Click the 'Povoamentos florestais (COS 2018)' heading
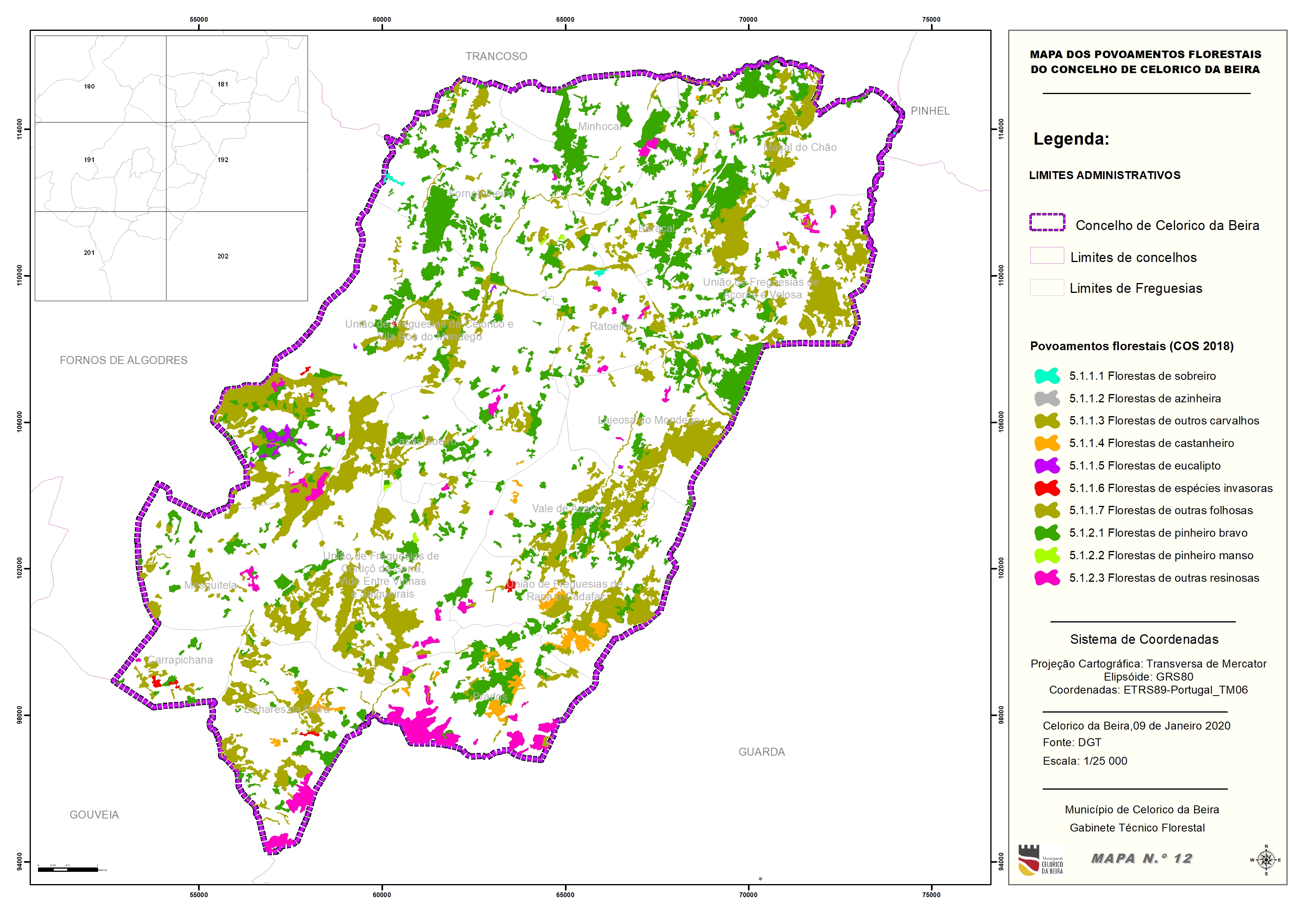This screenshot has height=924, width=1307. [x=1132, y=346]
